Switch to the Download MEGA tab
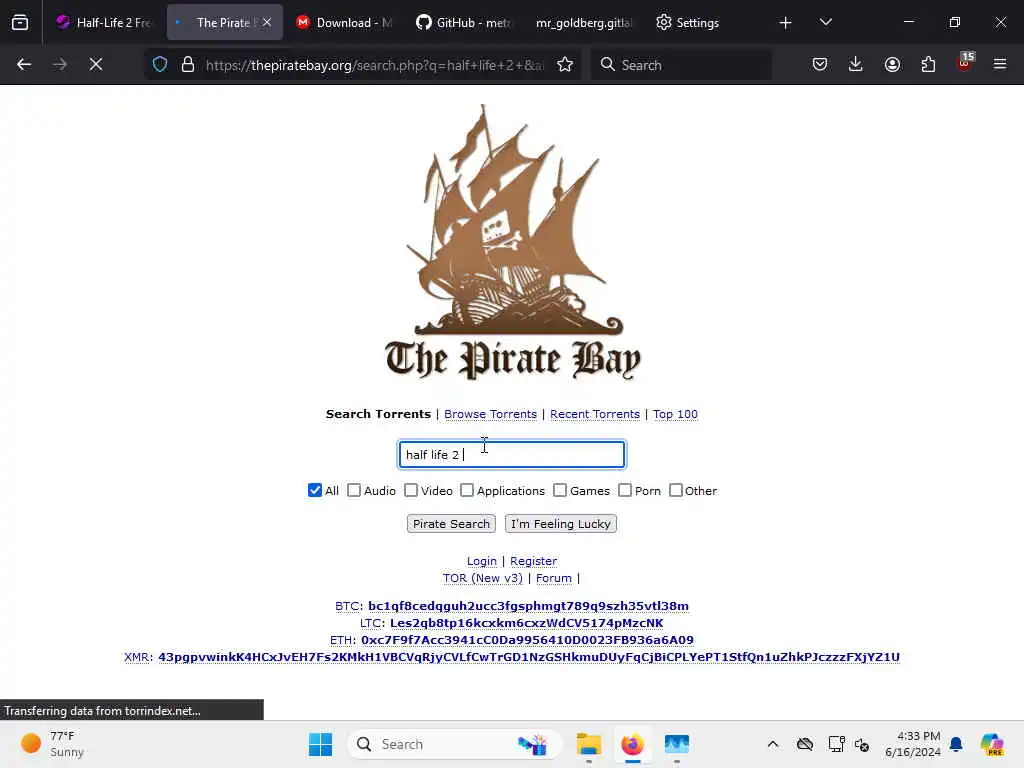This screenshot has width=1024, height=768. coord(344,22)
